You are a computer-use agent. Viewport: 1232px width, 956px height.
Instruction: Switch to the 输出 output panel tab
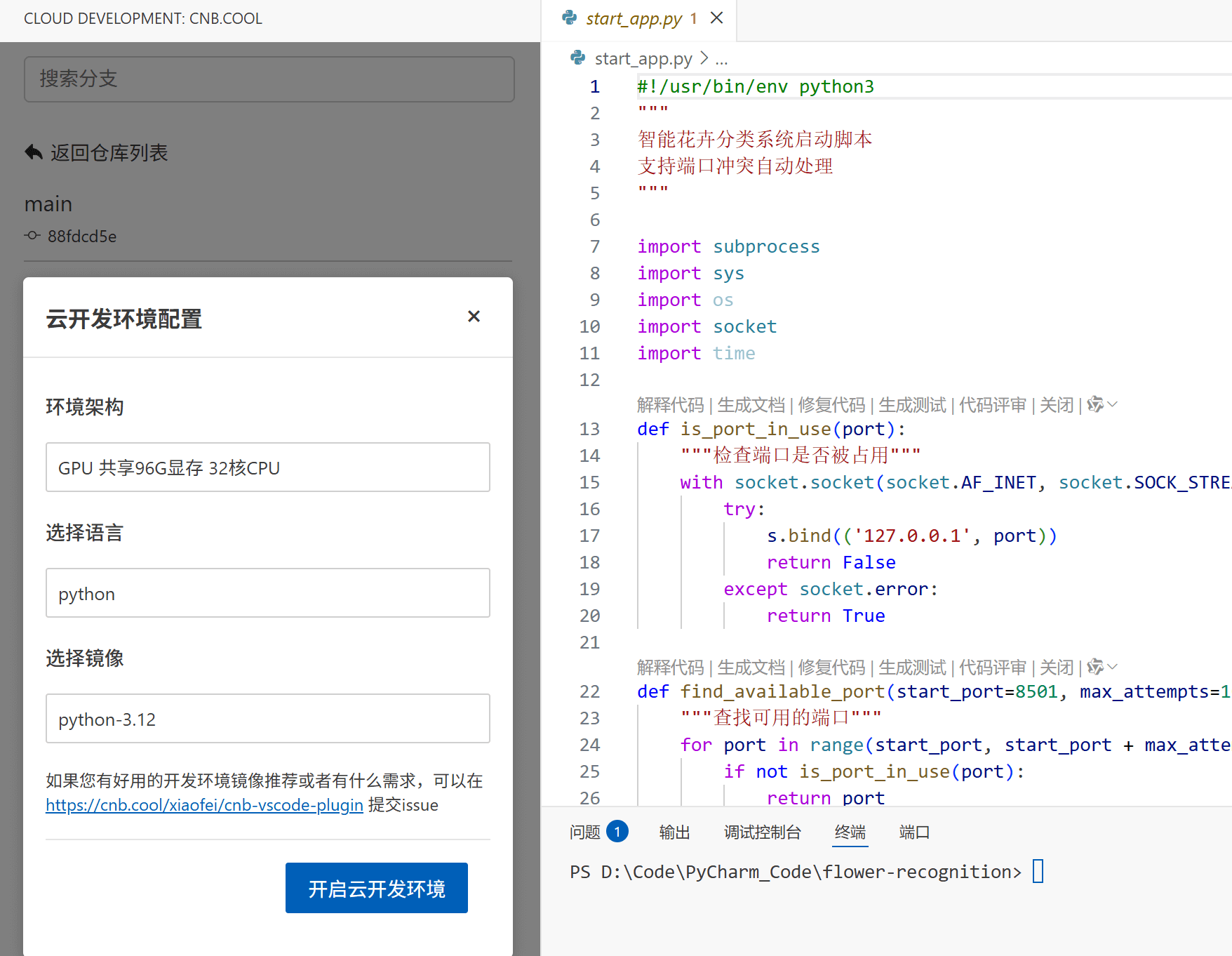(674, 832)
